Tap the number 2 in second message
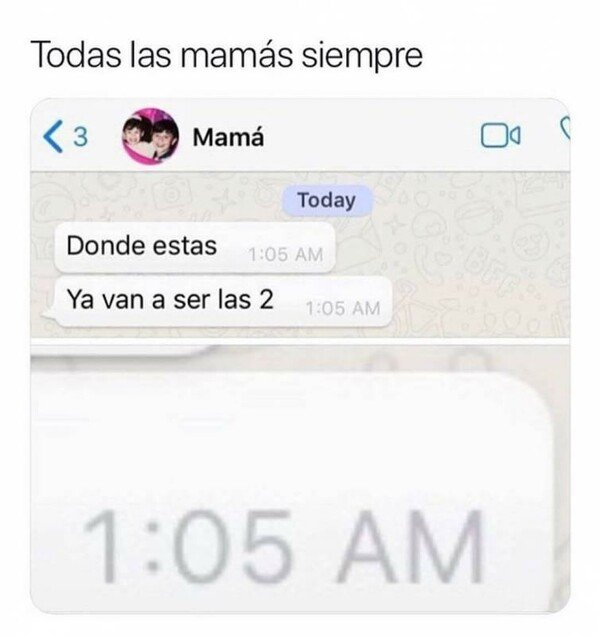The image size is (600, 636). point(266,299)
